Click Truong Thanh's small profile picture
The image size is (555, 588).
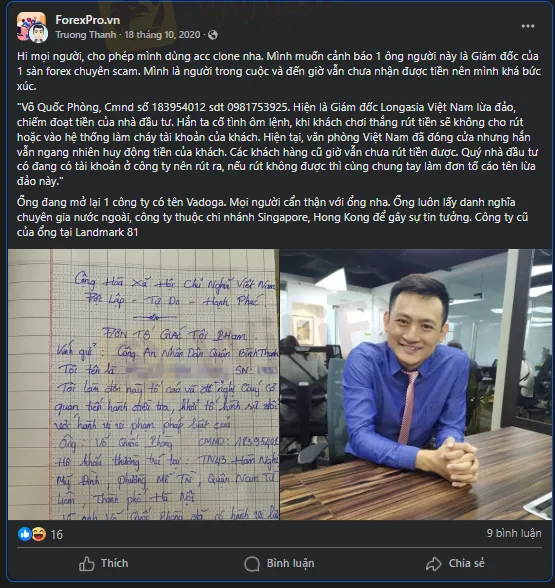(x=38, y=33)
